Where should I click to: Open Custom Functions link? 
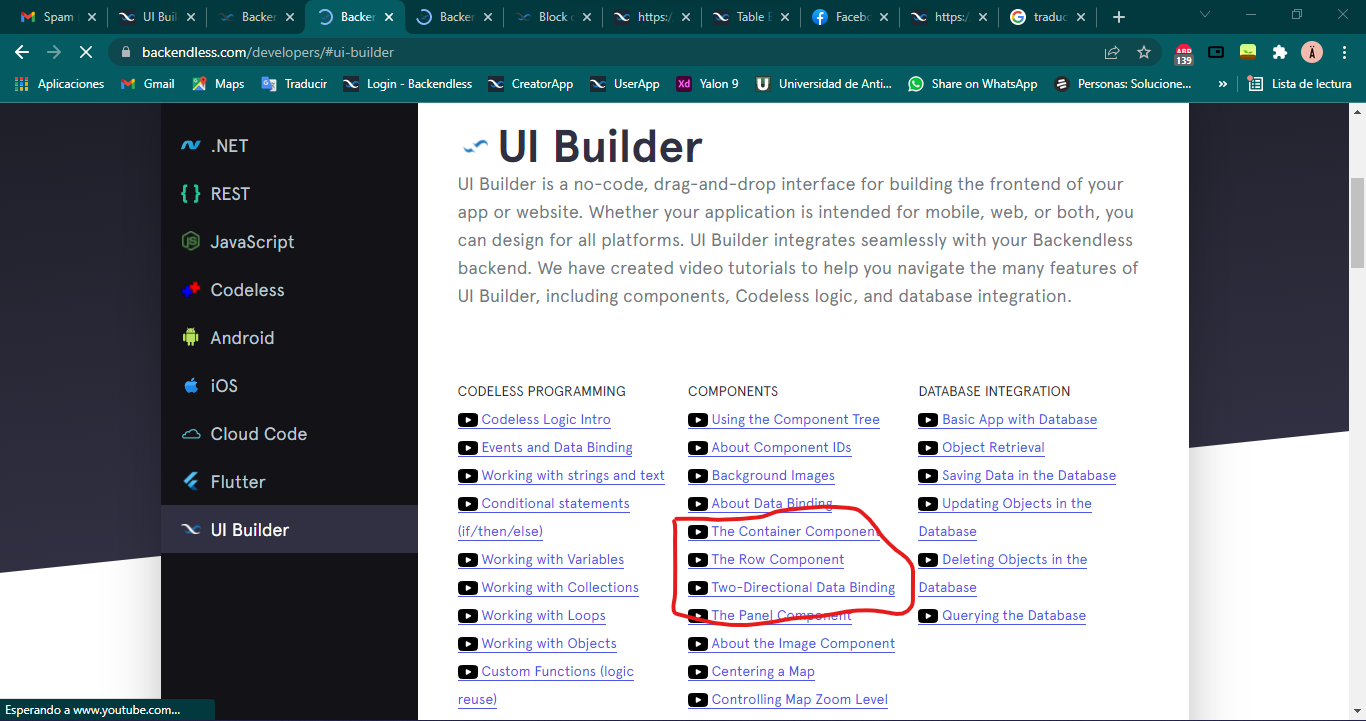558,672
